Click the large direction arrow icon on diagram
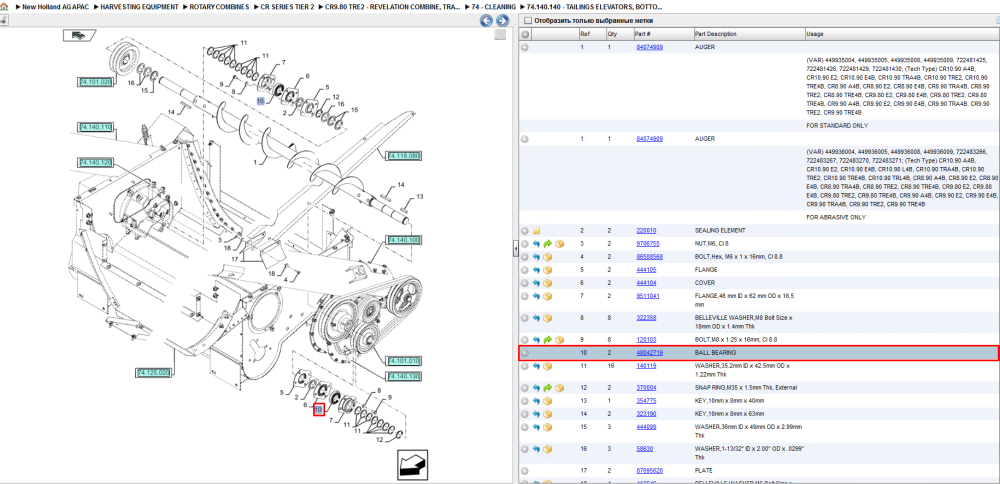The height and width of the screenshot is (484, 1000). tap(412, 465)
